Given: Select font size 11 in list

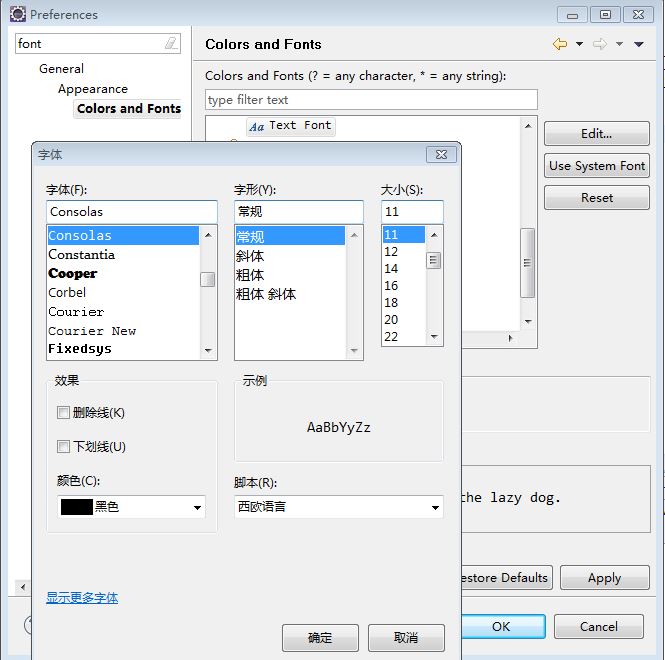Looking at the screenshot, I should click(x=403, y=235).
